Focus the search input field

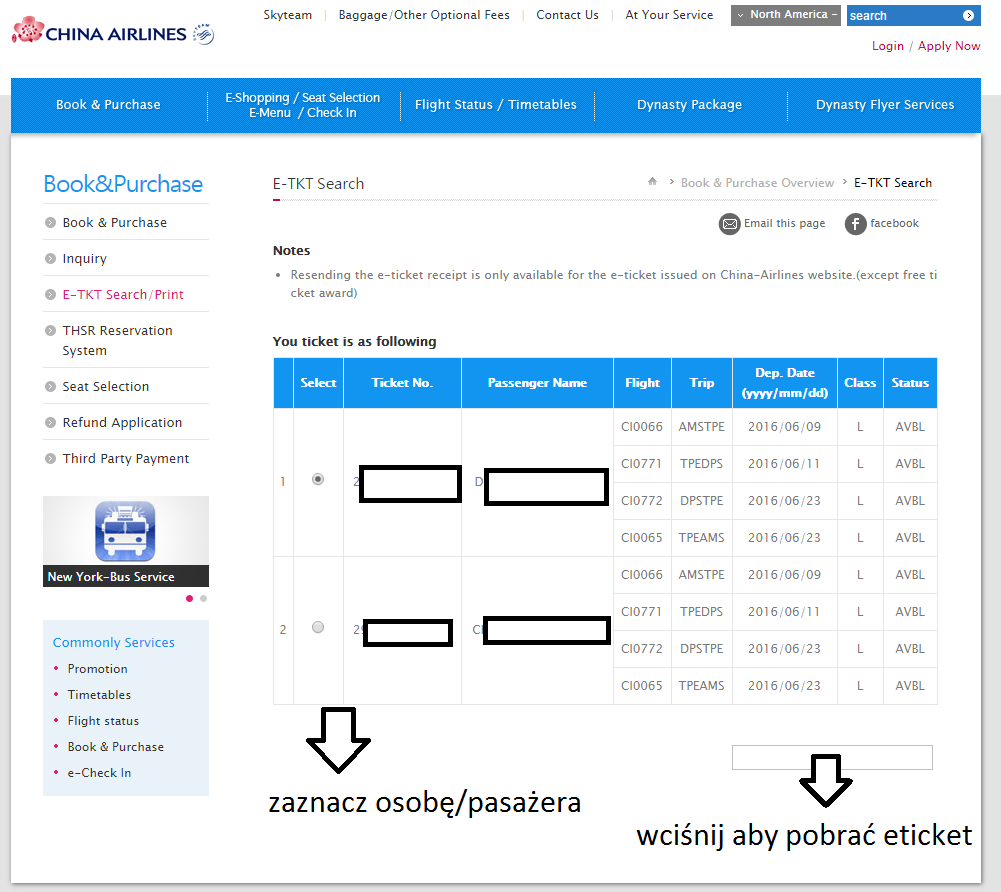click(x=904, y=15)
